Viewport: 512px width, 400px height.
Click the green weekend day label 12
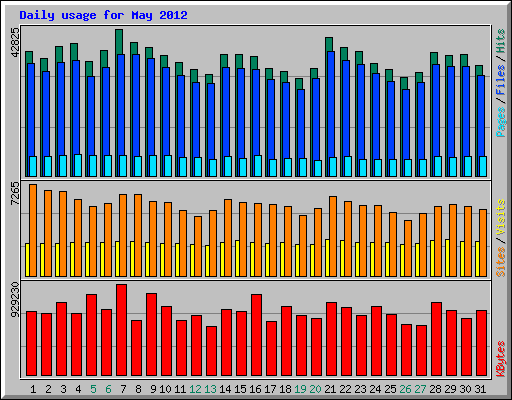click(x=195, y=389)
